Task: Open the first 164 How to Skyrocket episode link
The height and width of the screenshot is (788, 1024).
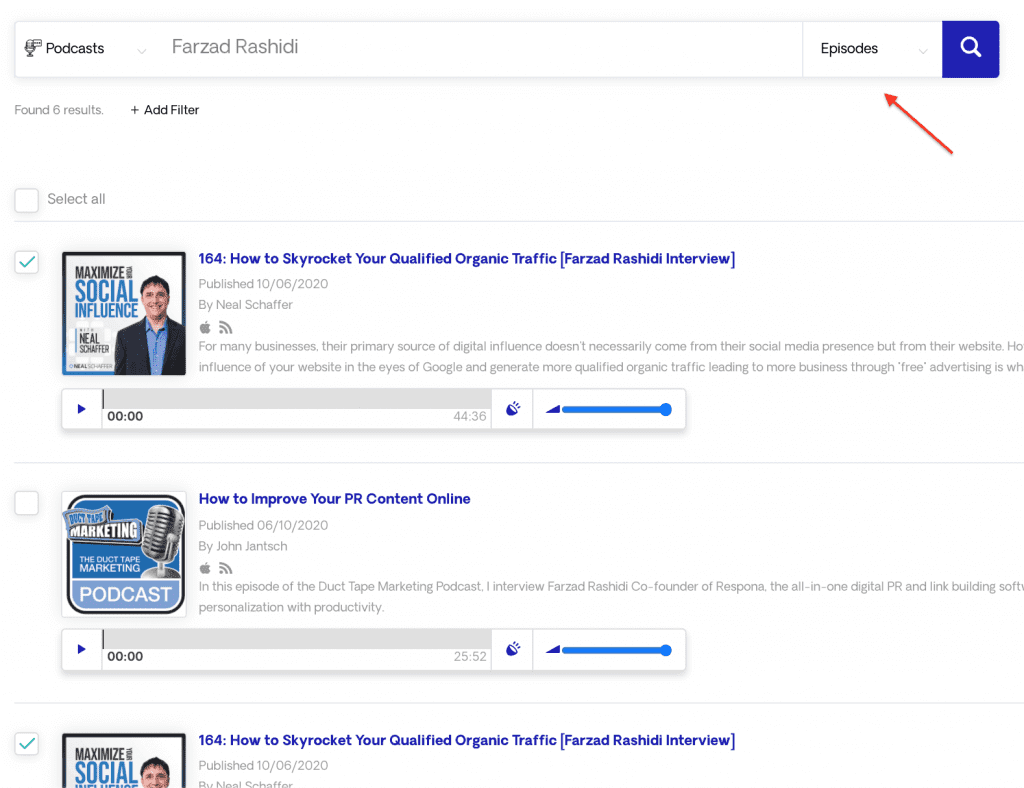Action: pos(466,259)
